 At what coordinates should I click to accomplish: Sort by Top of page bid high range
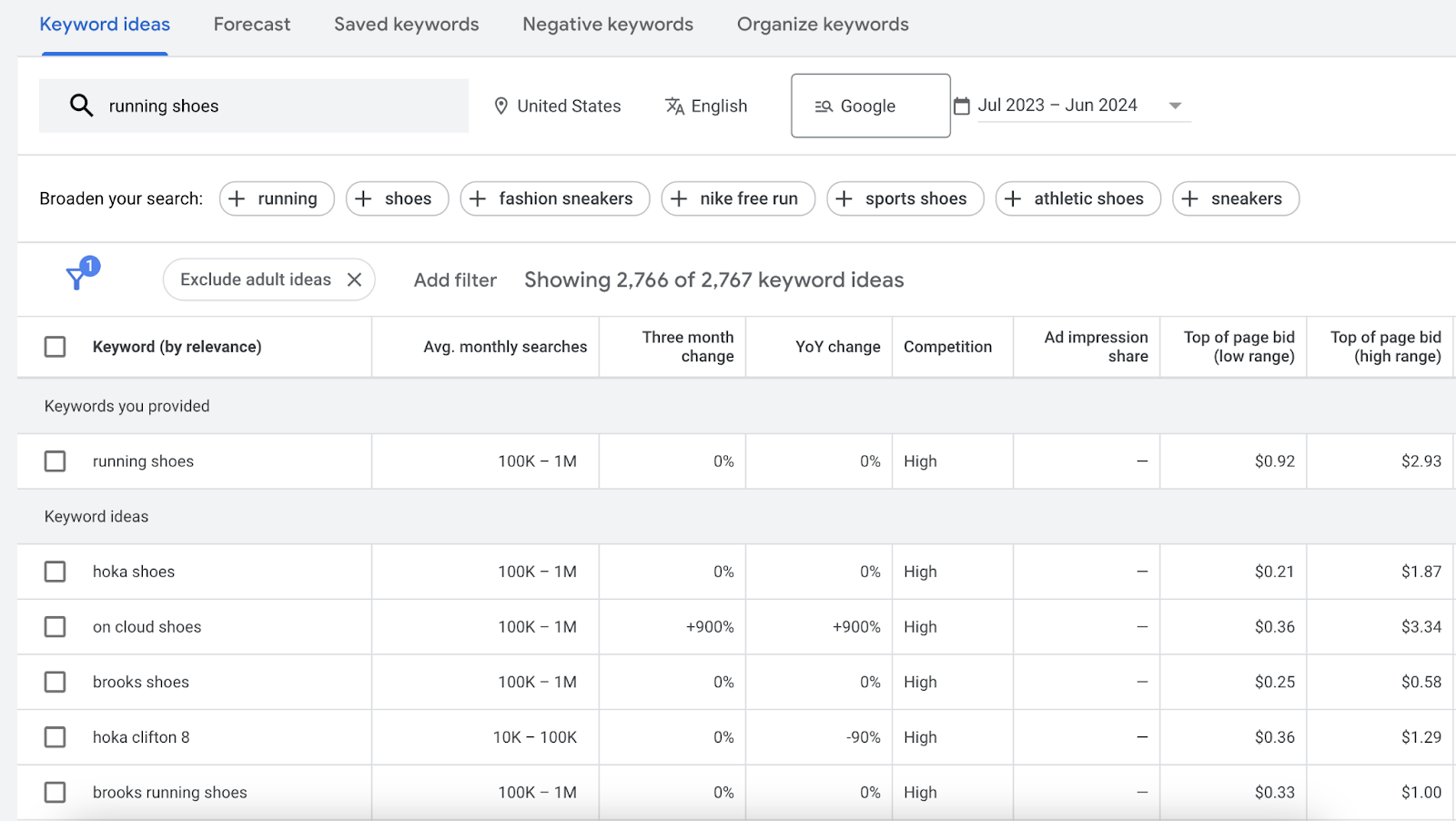point(1386,347)
